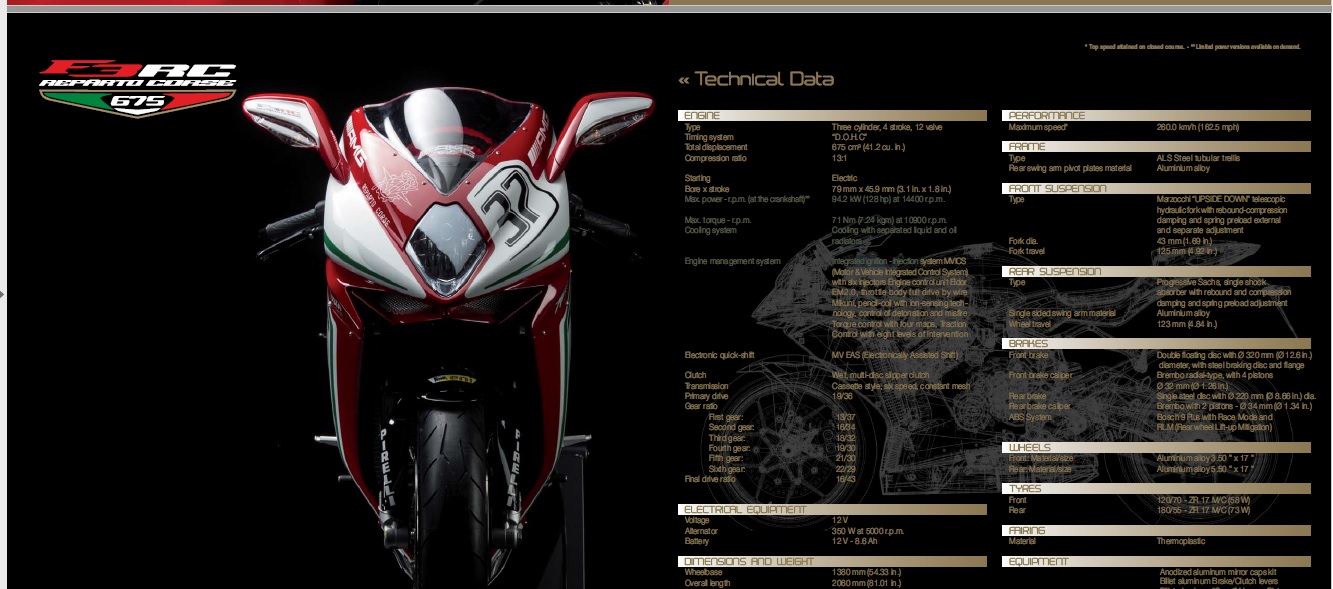
Task: Click the "Voltage" label
Action: point(698,521)
